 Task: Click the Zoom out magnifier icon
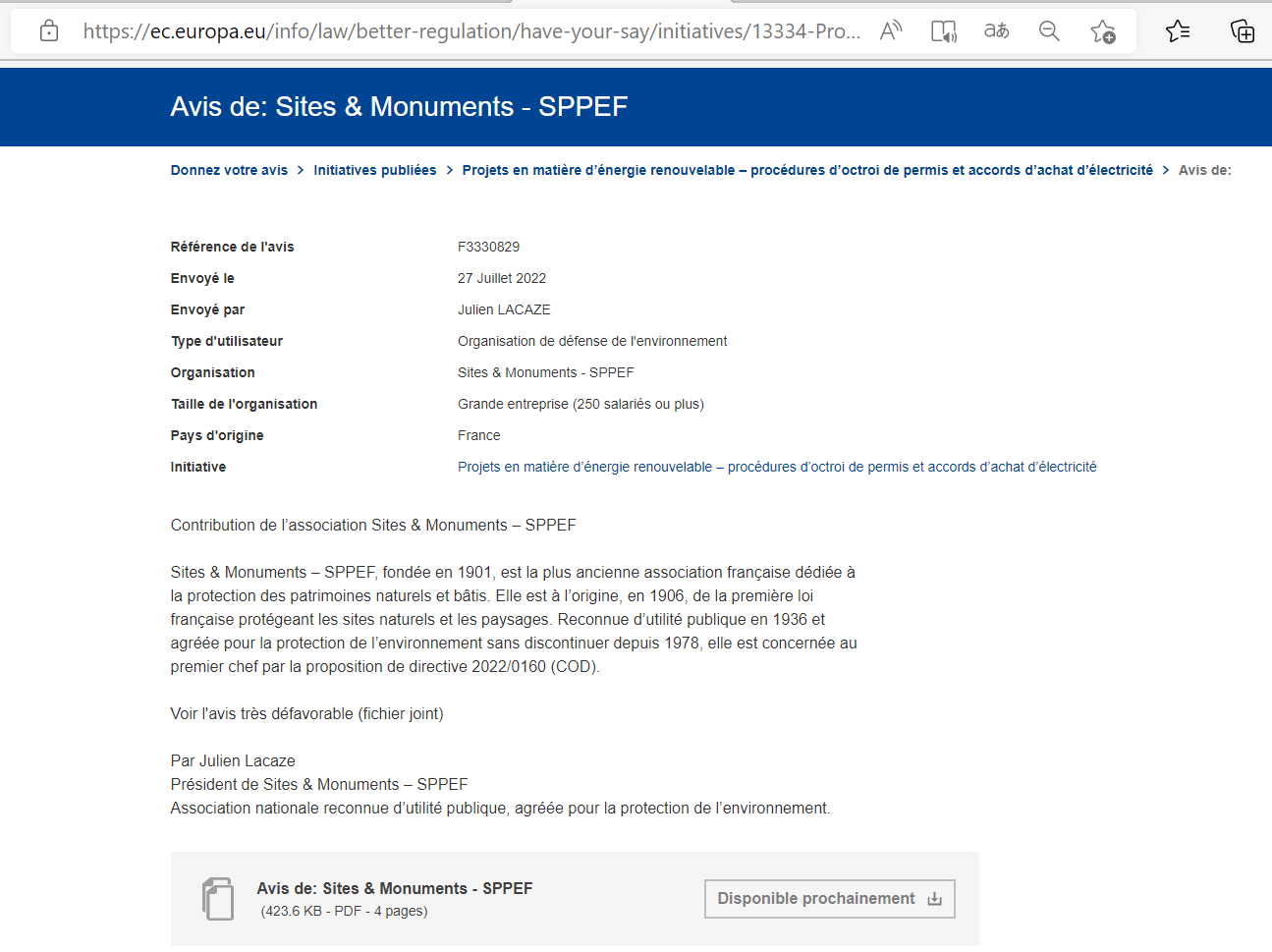tap(1049, 31)
